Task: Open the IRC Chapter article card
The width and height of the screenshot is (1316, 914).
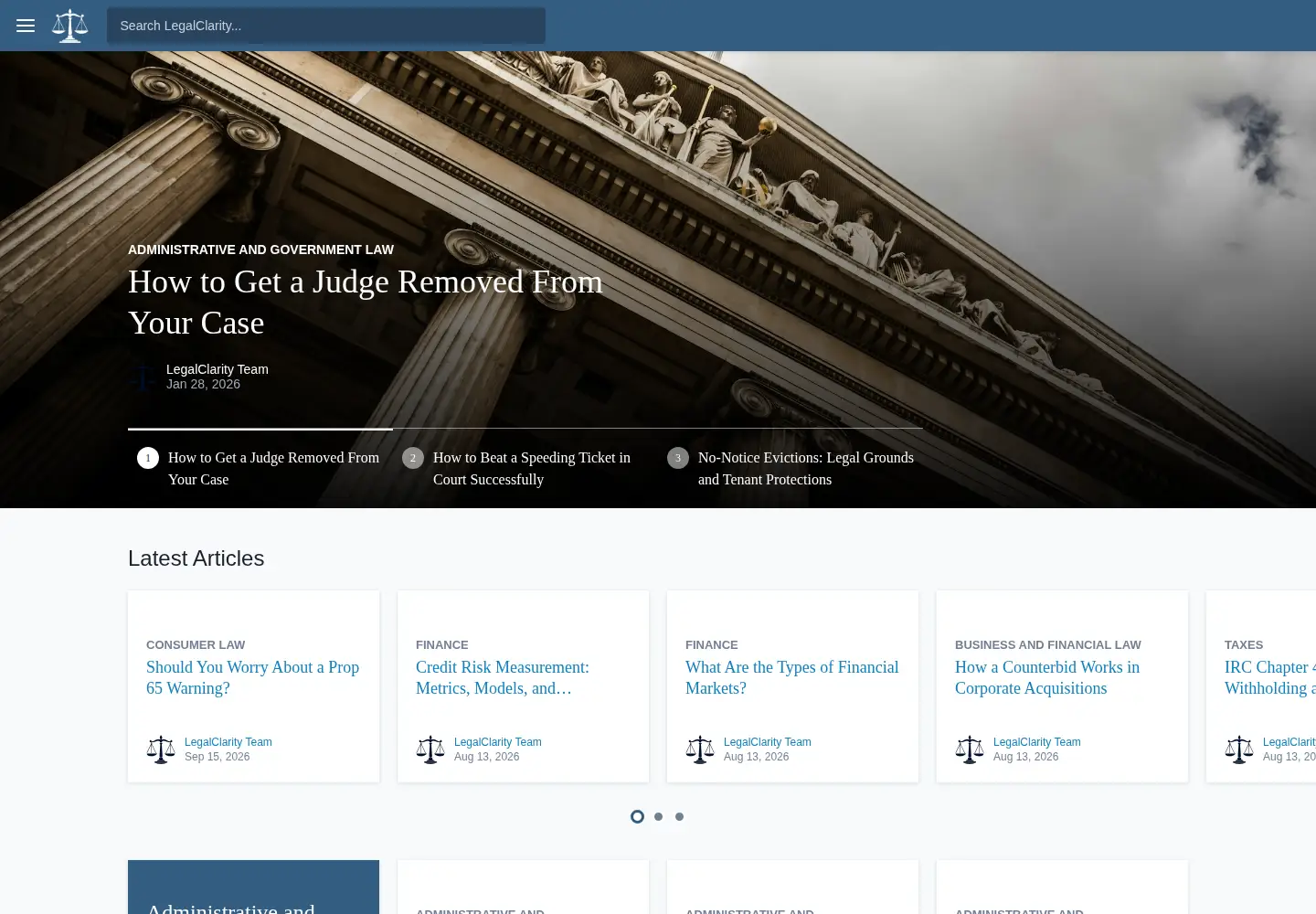Action: tap(1269, 677)
